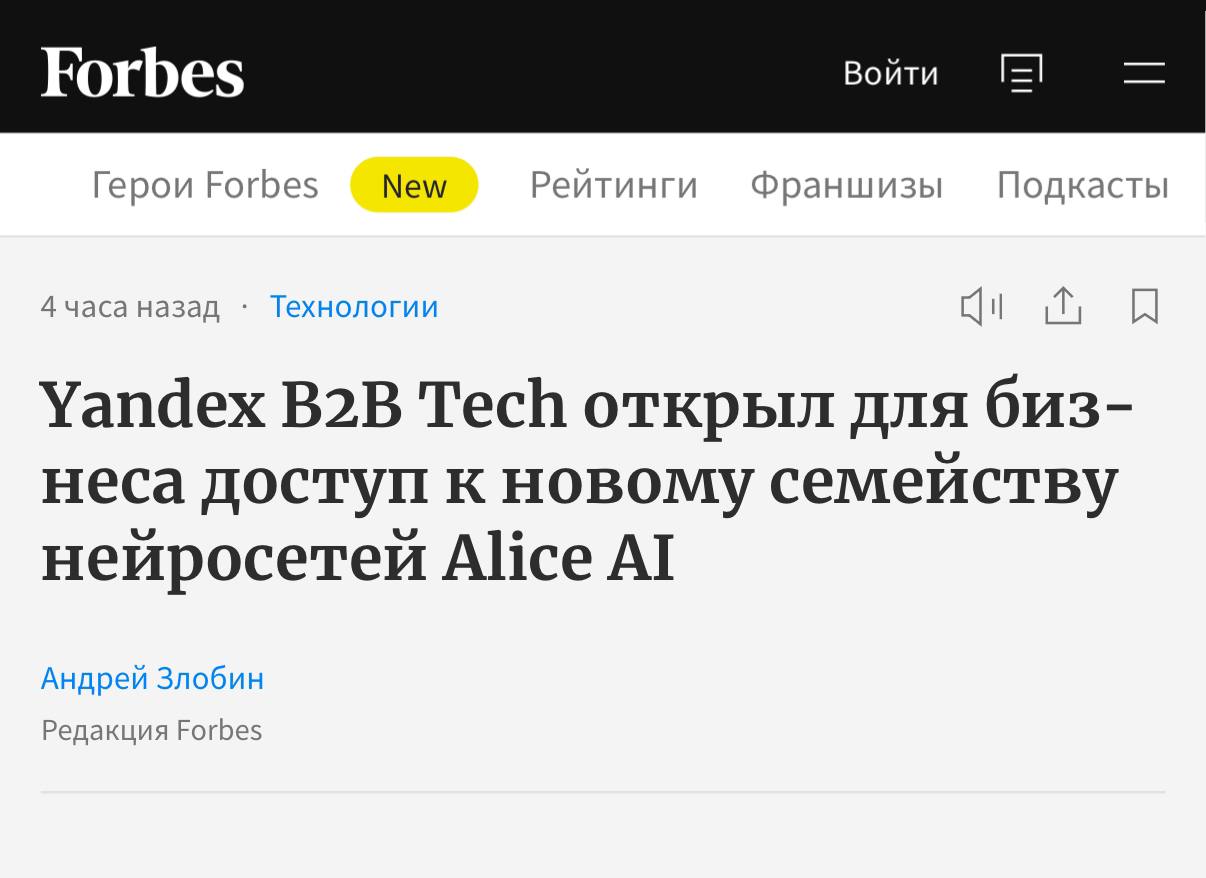
Task: Click the yellow New badge
Action: [414, 185]
